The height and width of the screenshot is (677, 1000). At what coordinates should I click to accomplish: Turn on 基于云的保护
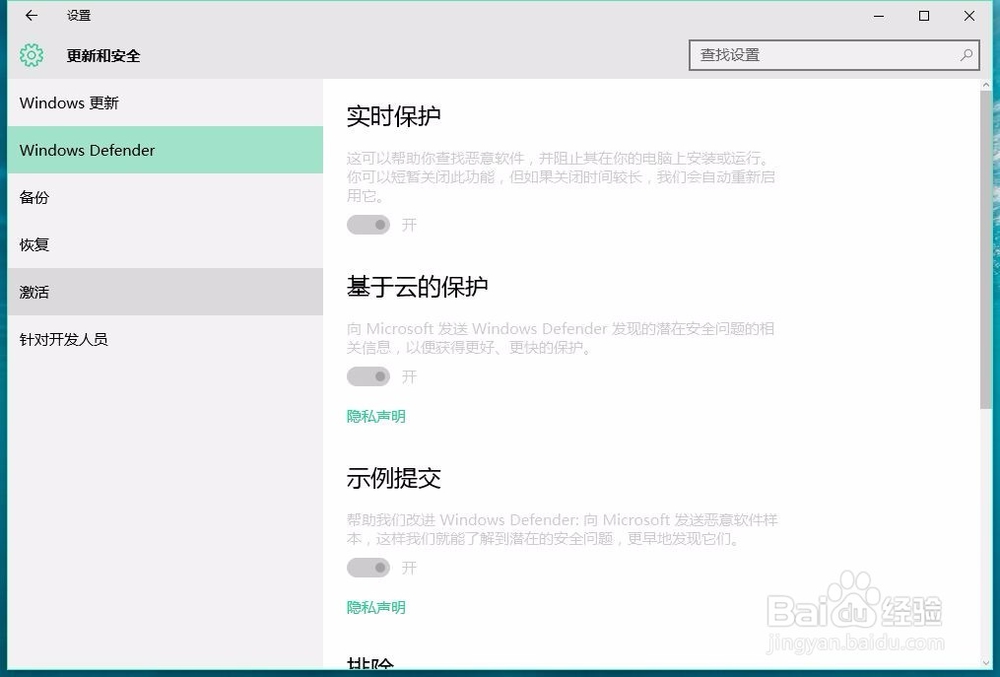pyautogui.click(x=369, y=377)
